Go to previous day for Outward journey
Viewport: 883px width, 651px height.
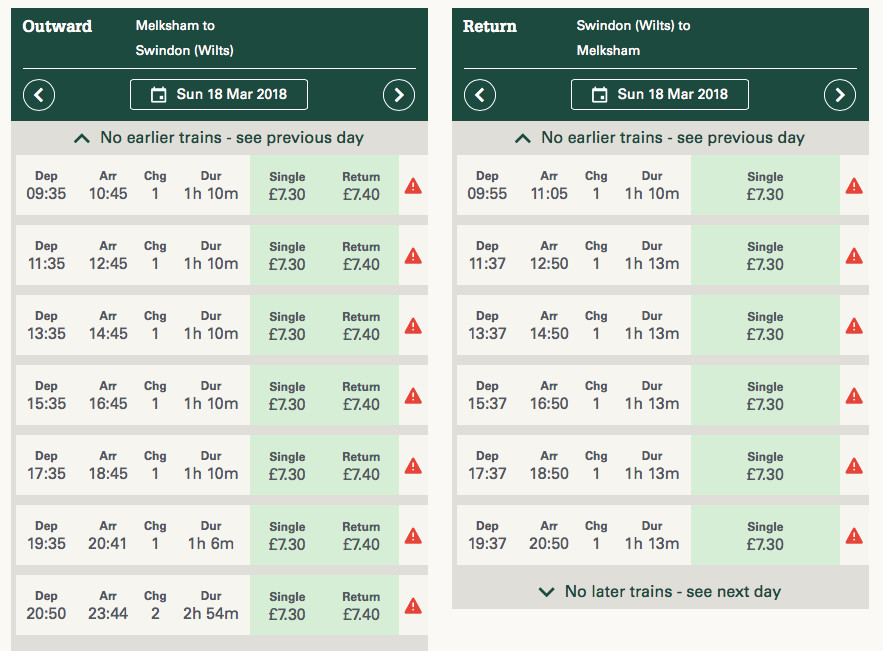click(x=39, y=95)
